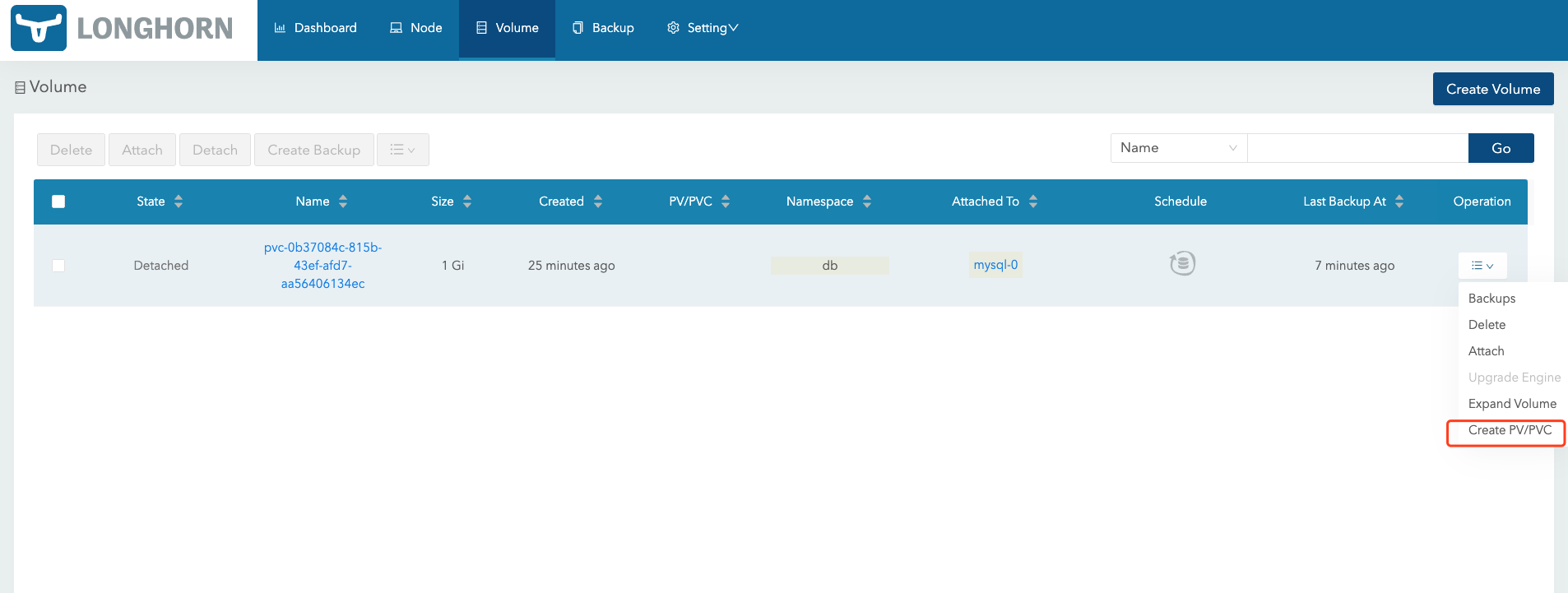Click the bulk Detach button

click(215, 150)
